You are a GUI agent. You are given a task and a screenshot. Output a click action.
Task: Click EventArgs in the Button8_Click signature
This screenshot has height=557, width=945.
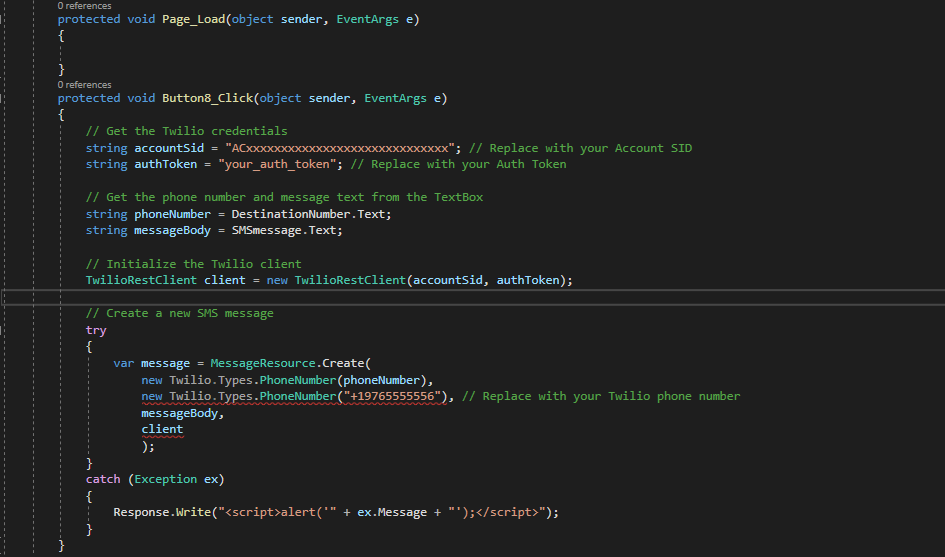[395, 98]
